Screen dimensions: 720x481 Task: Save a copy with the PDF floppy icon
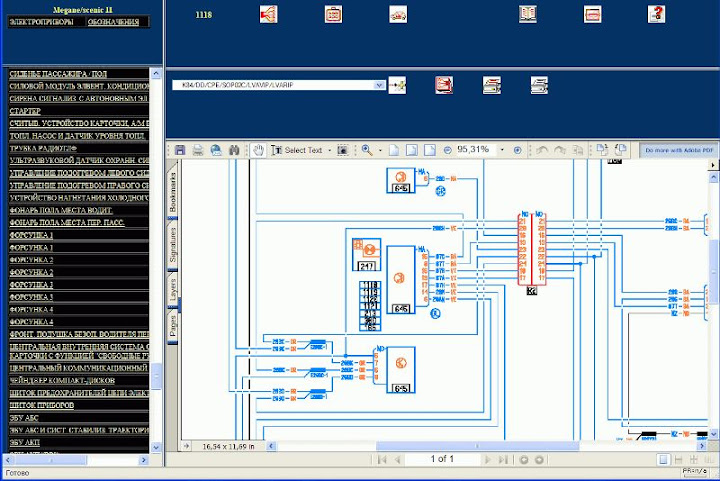pyautogui.click(x=180, y=150)
